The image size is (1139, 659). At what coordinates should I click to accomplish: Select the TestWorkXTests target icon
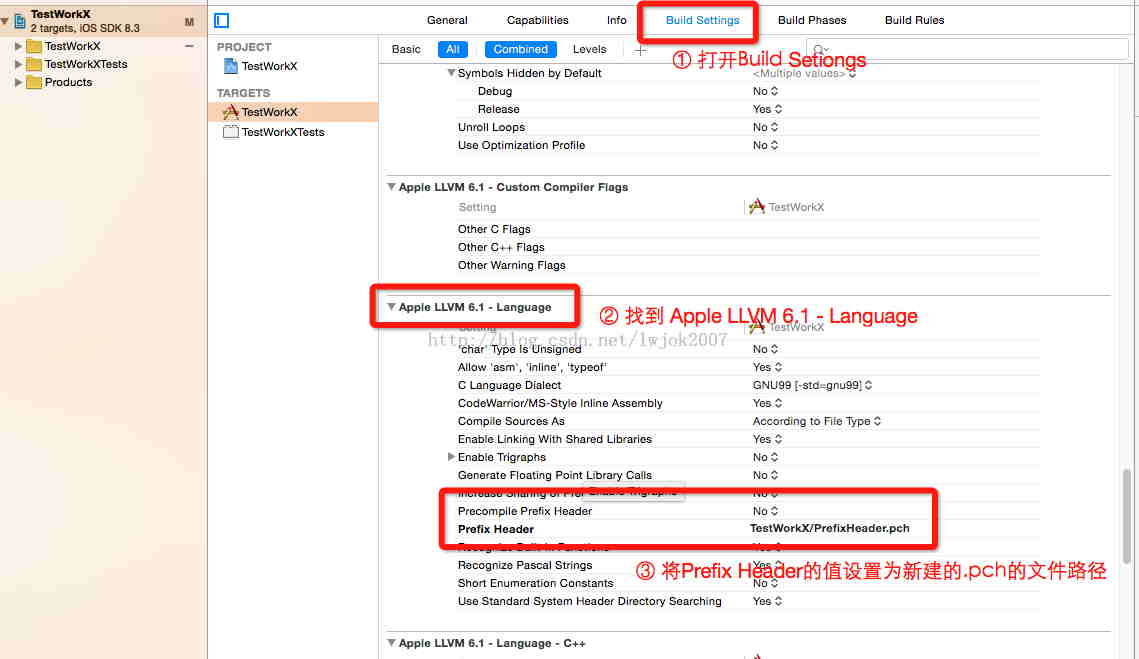coord(230,132)
